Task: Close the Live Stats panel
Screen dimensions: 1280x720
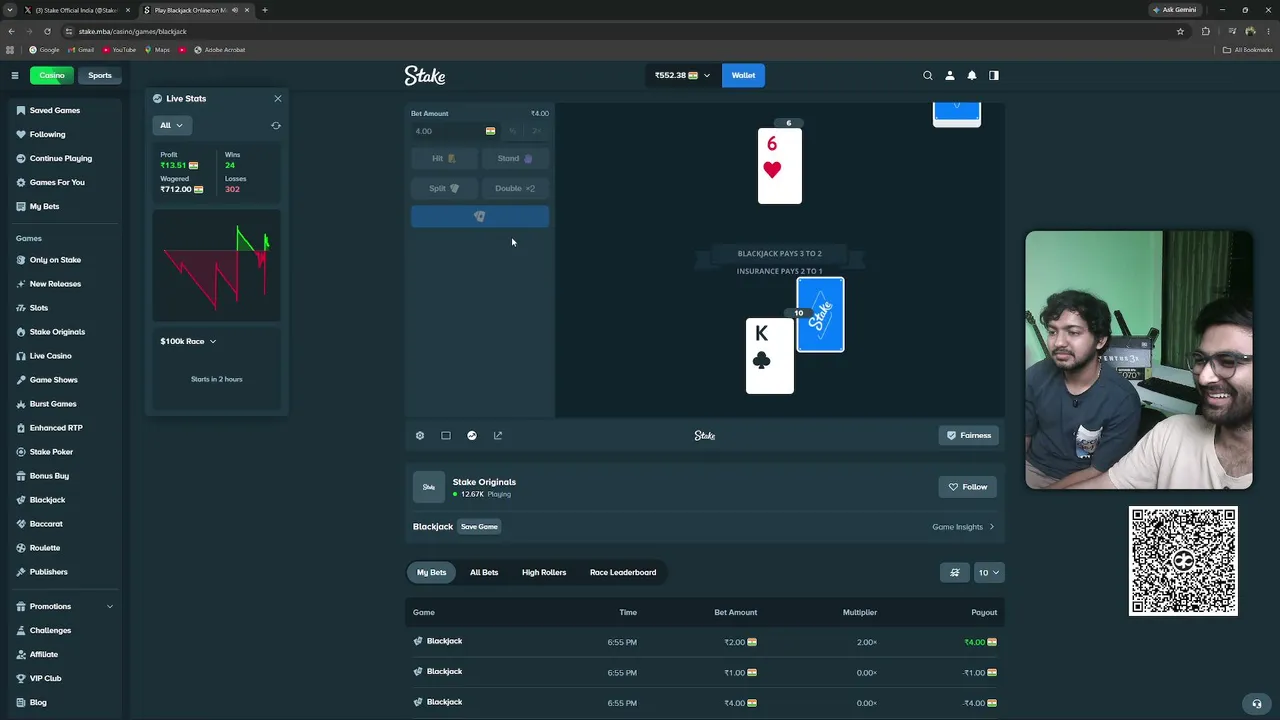Action: coord(278,98)
